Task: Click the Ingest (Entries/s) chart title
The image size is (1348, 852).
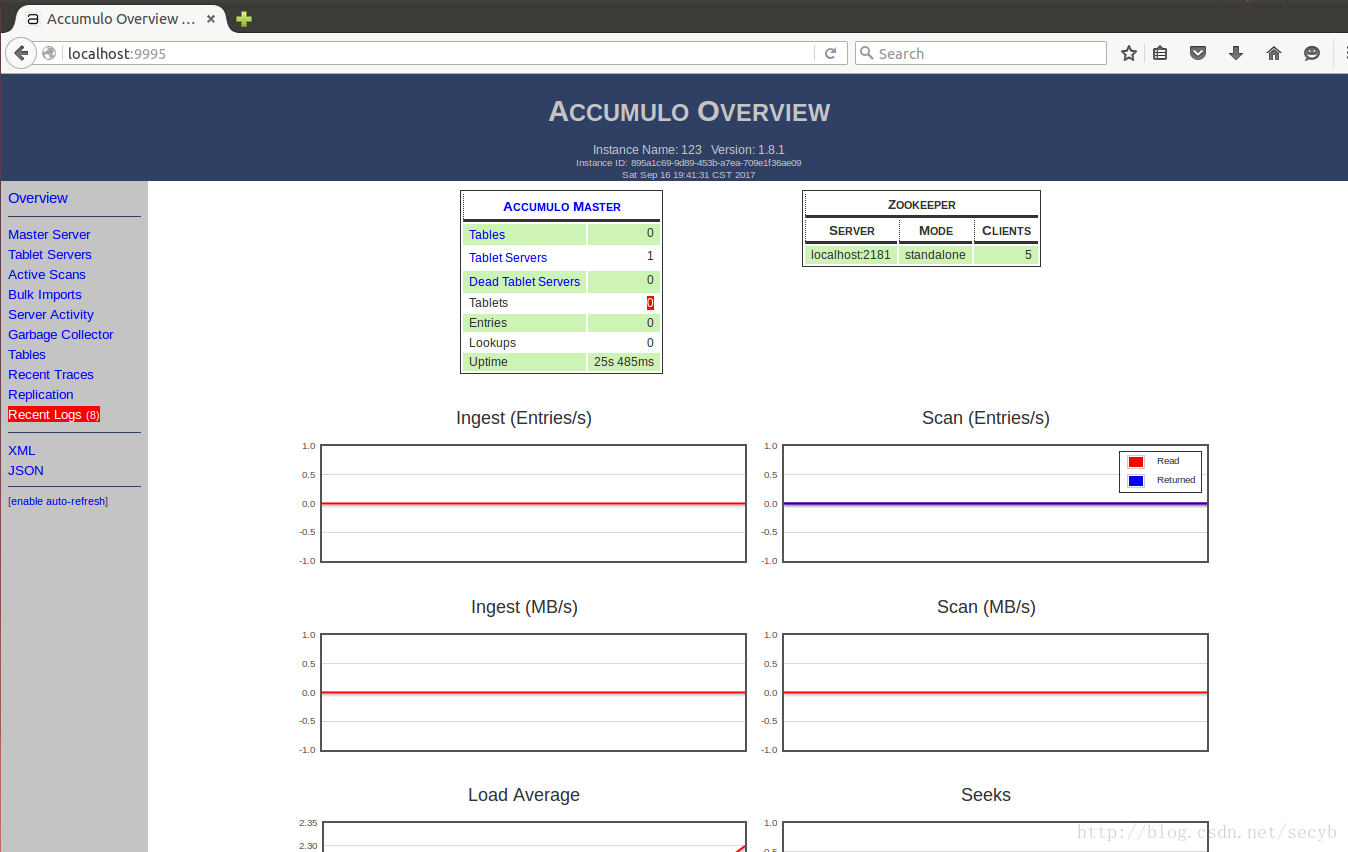Action: 524,418
